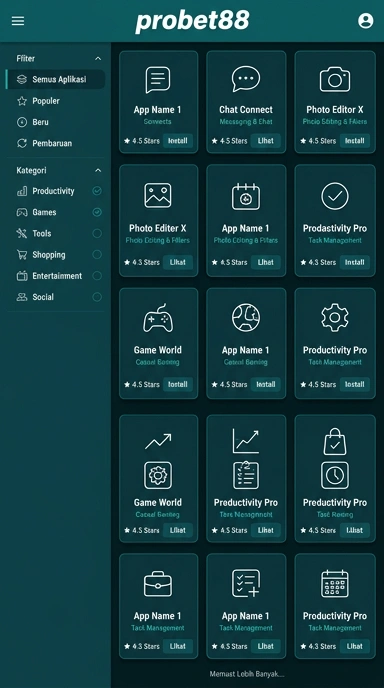This screenshot has width=384, height=688.
Task: Click the shopping bag checkmark icon
Action: click(335, 441)
